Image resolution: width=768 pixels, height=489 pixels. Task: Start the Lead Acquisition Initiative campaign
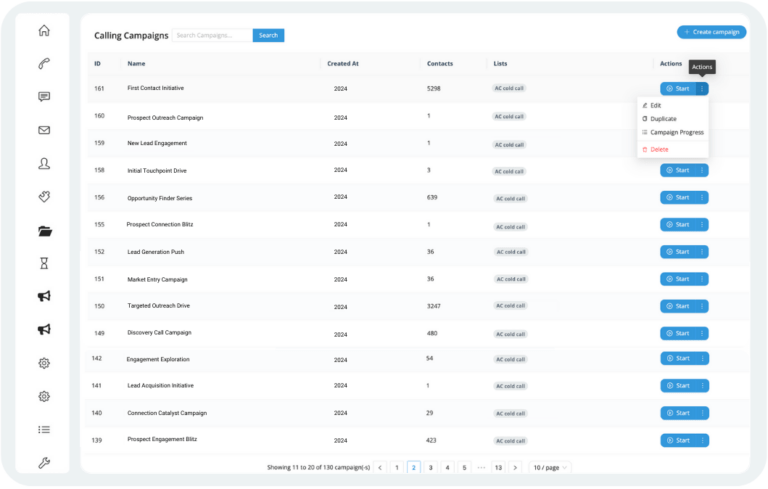[x=678, y=386]
